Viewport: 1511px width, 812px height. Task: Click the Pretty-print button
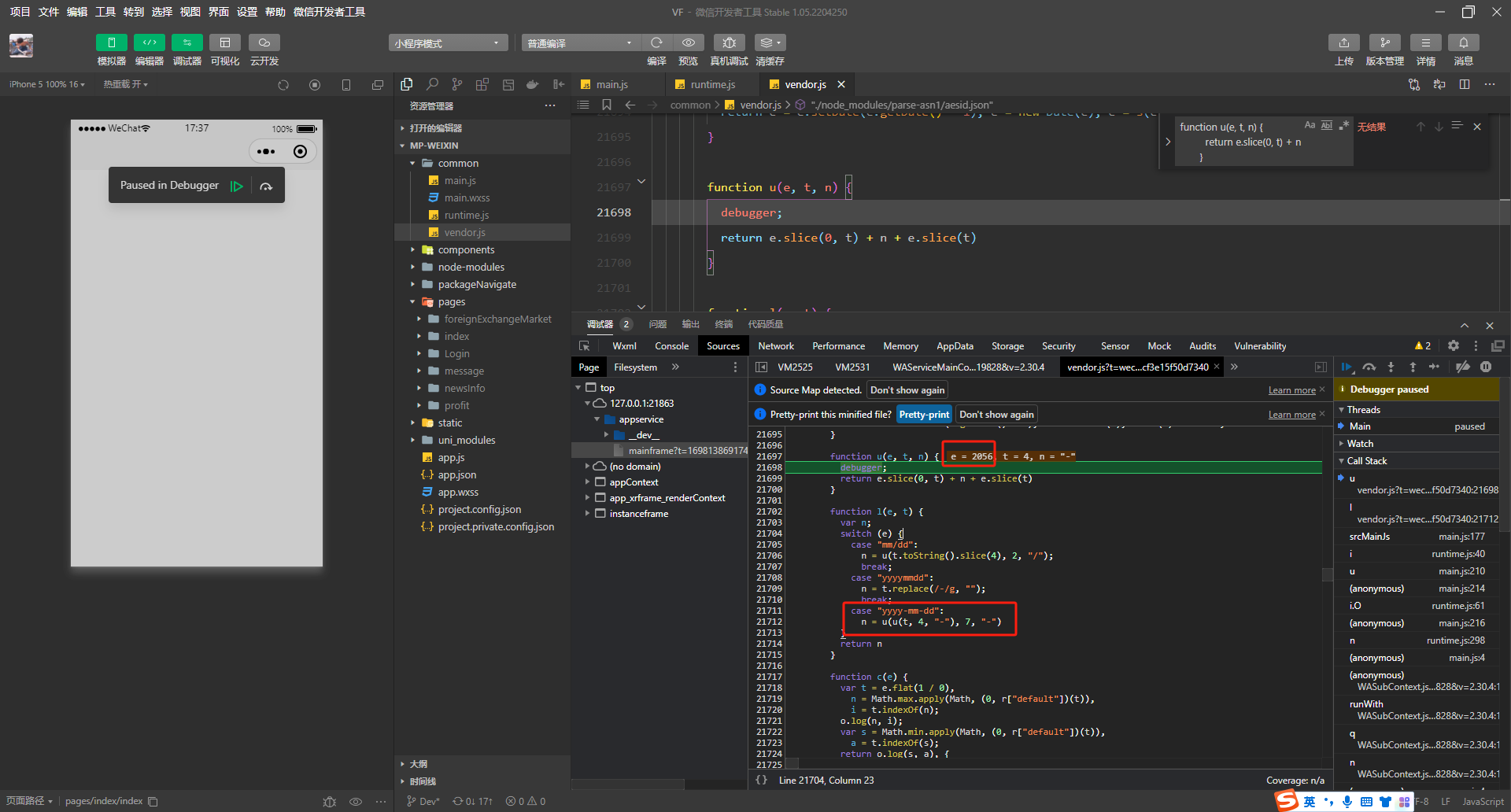point(923,415)
